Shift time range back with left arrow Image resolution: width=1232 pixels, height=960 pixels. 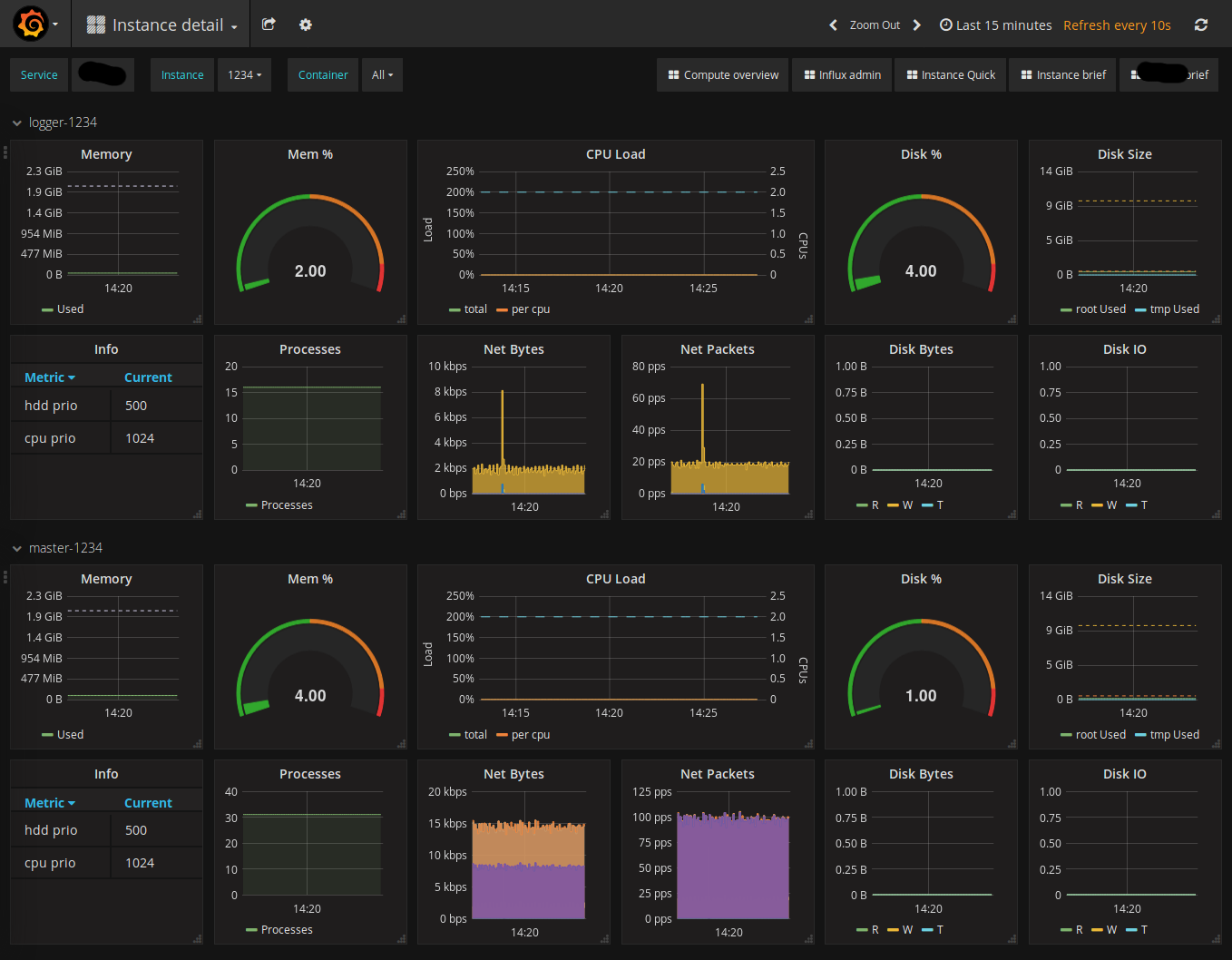[x=833, y=25]
